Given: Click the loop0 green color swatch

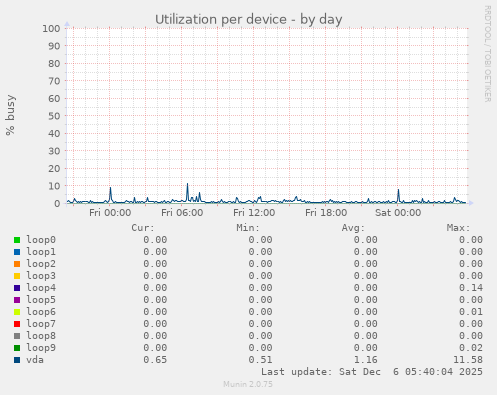Looking at the screenshot, I should pyautogui.click(x=17, y=240).
